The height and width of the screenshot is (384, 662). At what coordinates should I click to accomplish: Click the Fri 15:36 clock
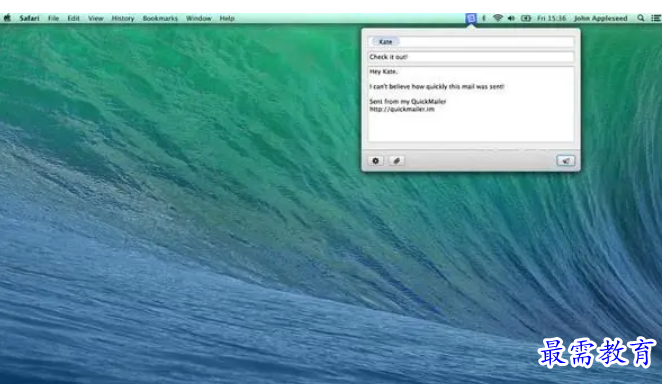(x=551, y=18)
